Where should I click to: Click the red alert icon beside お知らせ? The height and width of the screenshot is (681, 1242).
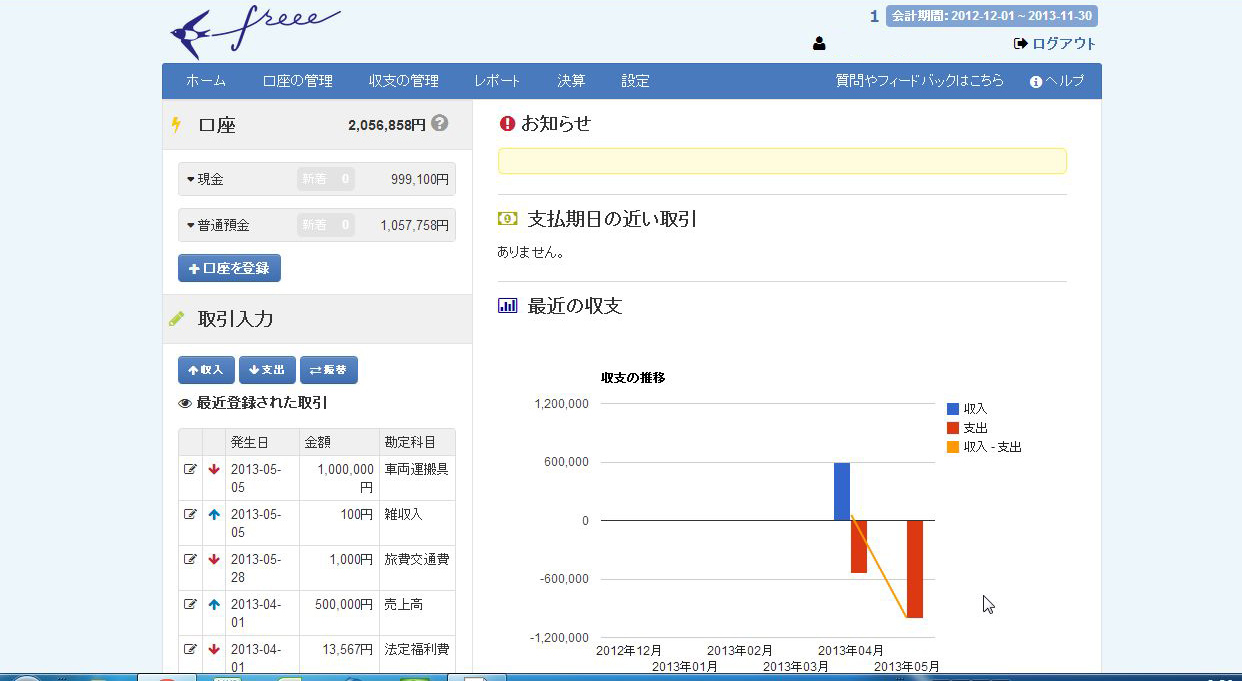pyautogui.click(x=506, y=124)
